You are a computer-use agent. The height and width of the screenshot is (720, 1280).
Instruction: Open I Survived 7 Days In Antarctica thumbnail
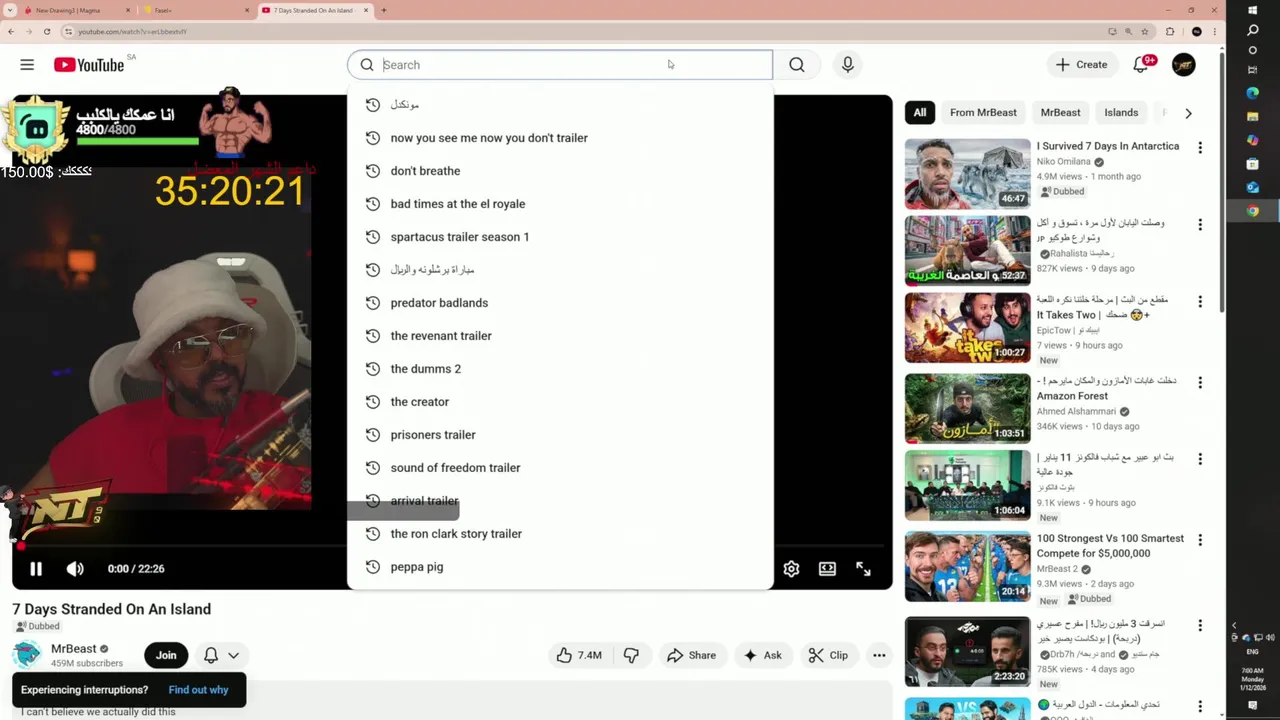coord(967,174)
